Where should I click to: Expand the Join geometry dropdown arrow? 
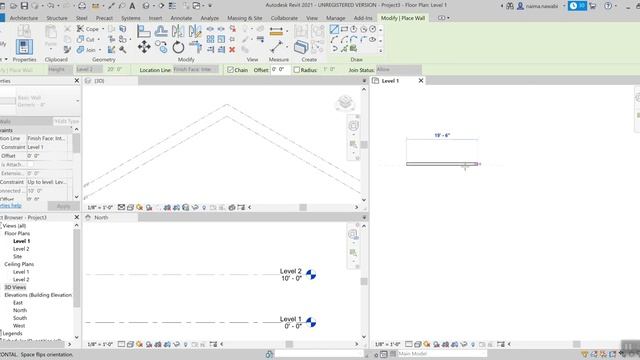pos(100,50)
